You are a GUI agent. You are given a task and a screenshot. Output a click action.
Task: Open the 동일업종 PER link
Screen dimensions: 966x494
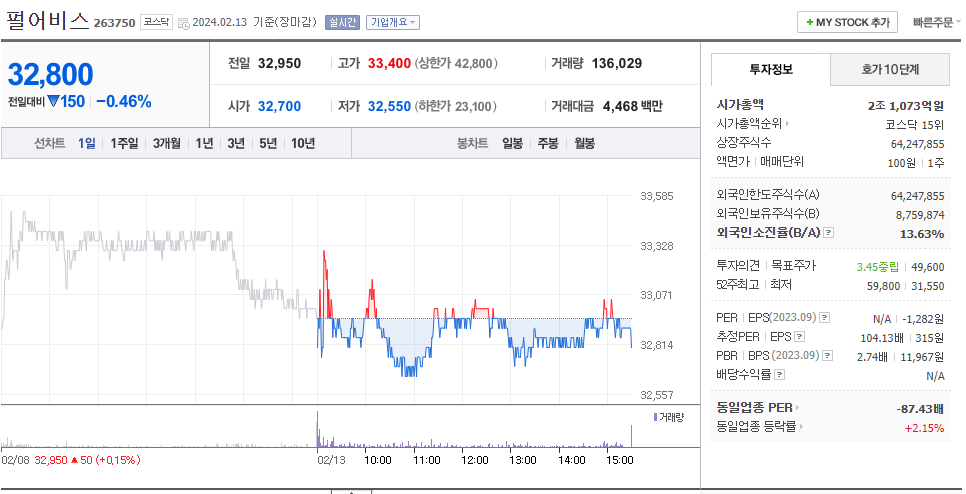click(x=754, y=408)
